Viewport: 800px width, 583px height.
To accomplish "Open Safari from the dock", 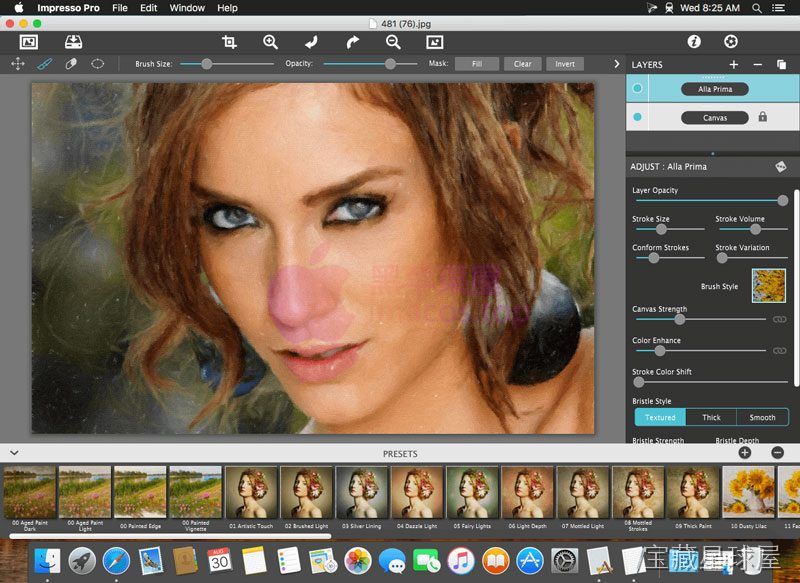I will tap(116, 561).
